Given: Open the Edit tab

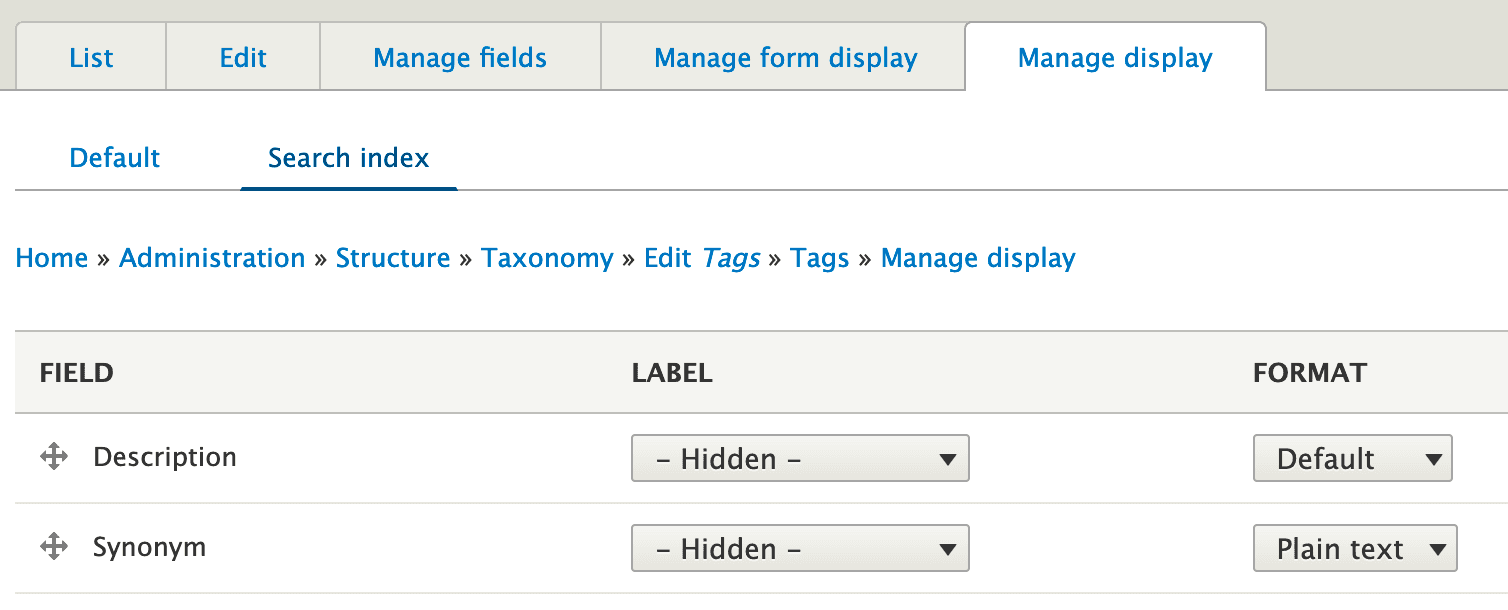Looking at the screenshot, I should [243, 58].
